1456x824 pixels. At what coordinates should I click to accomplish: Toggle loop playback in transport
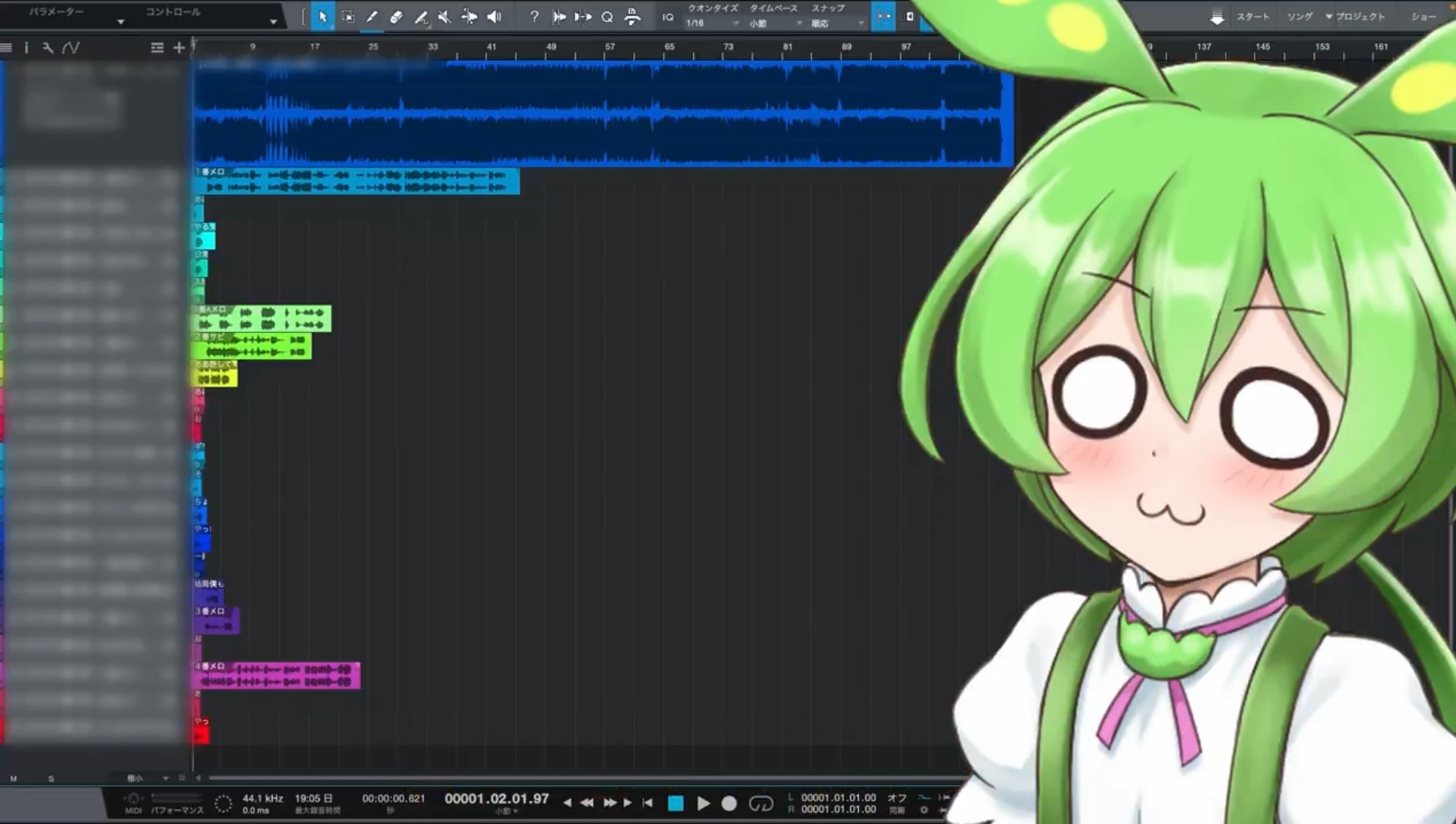(x=761, y=803)
